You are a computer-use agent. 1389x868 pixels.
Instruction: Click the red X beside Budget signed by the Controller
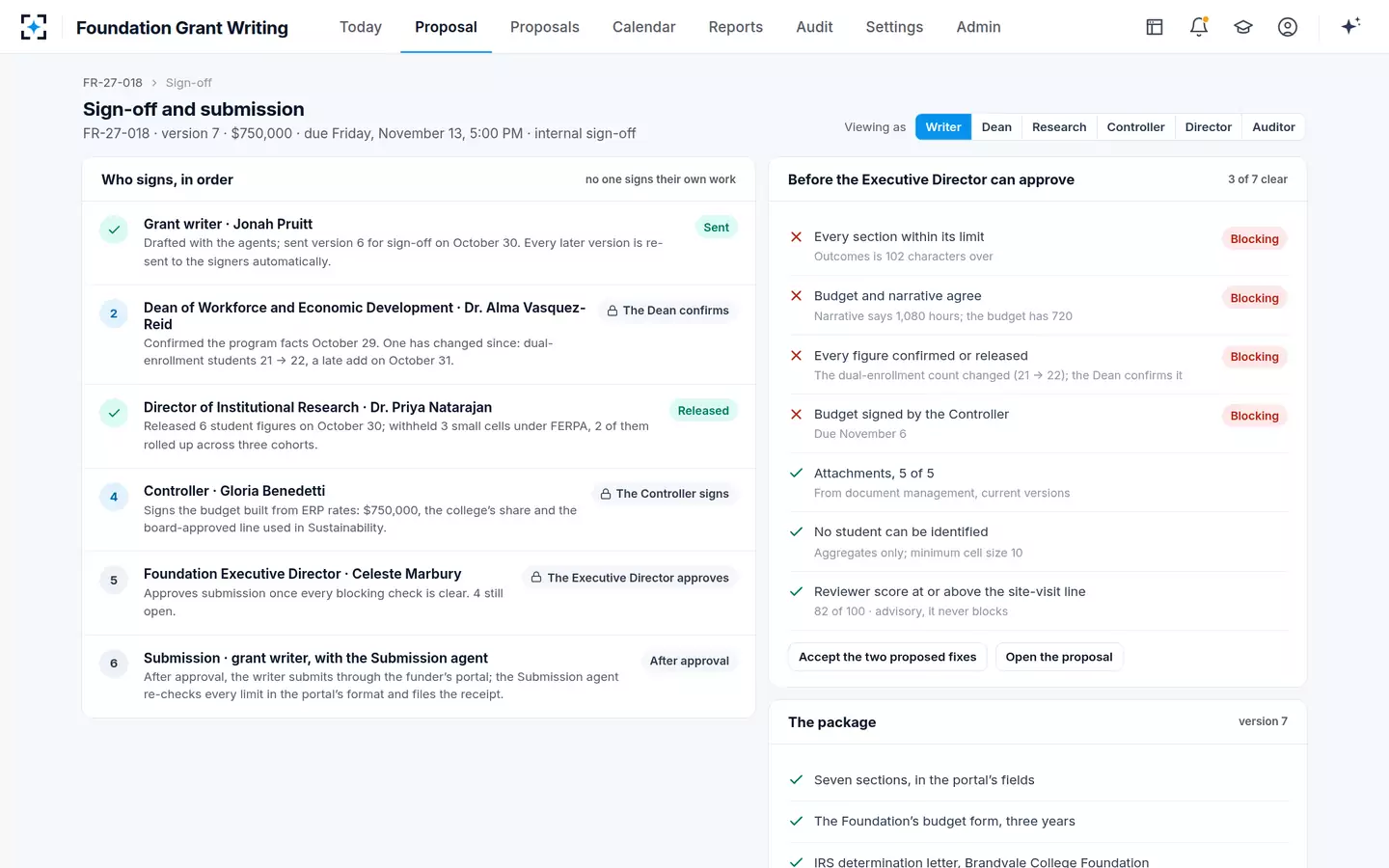pos(796,414)
